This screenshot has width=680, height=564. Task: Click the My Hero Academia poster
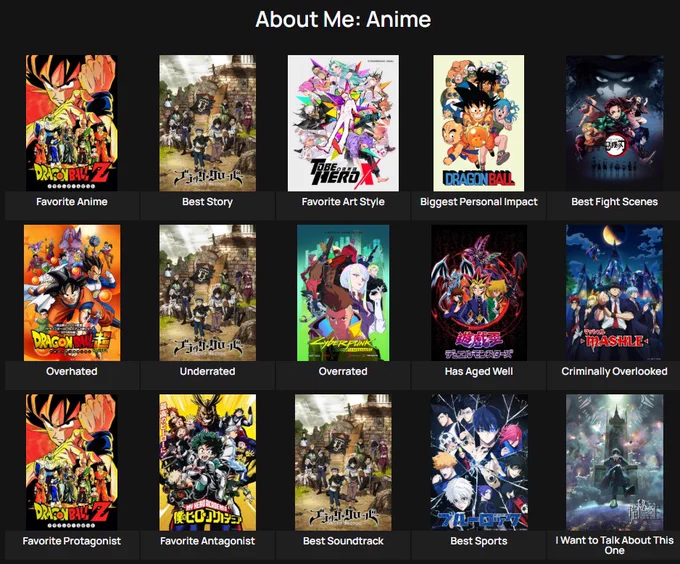click(207, 463)
